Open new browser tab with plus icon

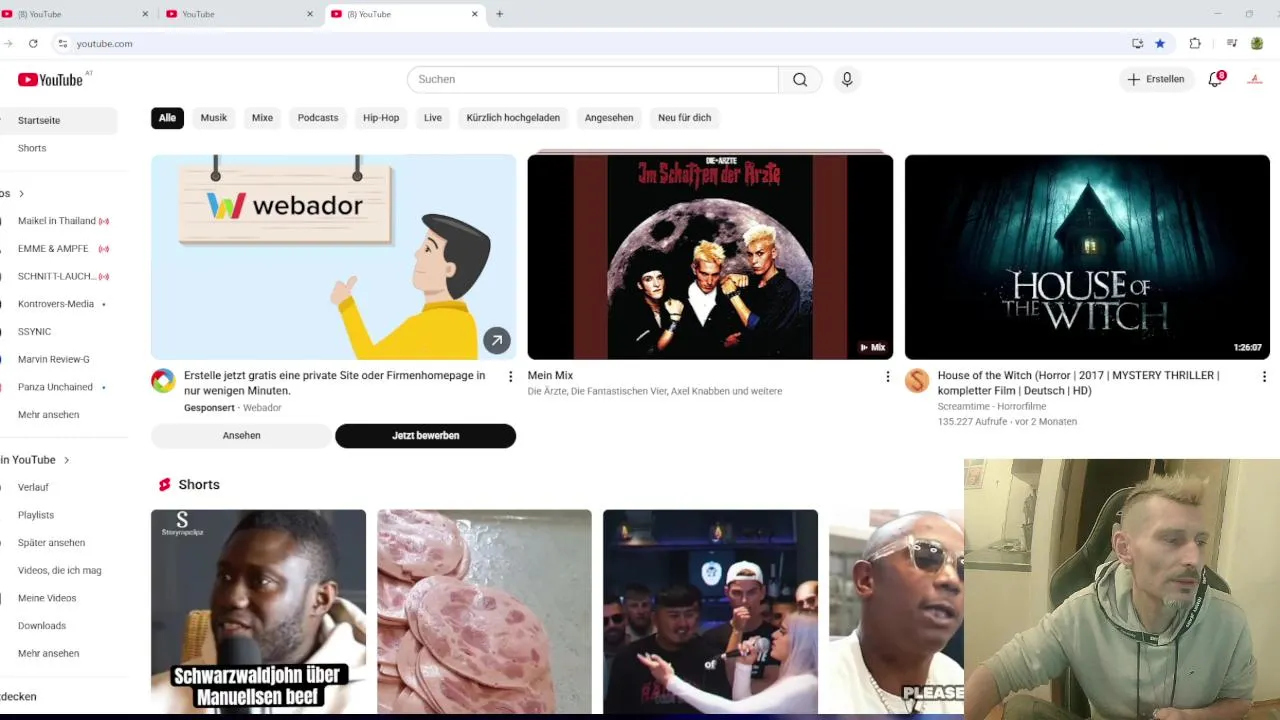[x=500, y=14]
